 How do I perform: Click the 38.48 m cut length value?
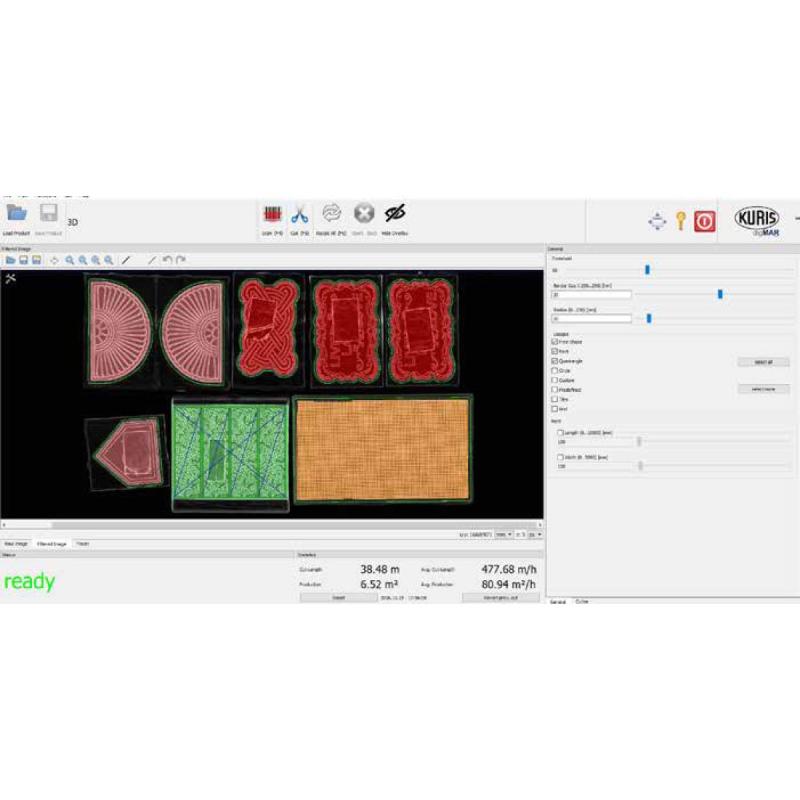click(x=380, y=569)
